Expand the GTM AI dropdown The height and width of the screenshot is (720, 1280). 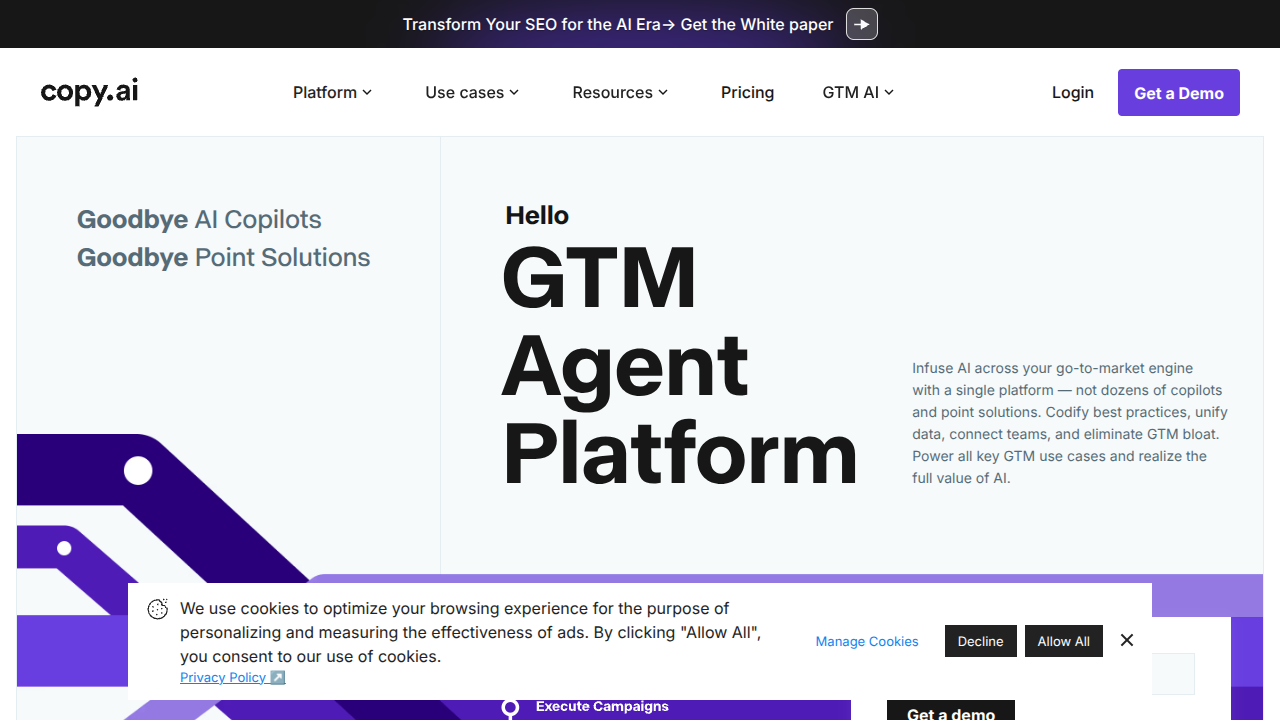[x=857, y=92]
